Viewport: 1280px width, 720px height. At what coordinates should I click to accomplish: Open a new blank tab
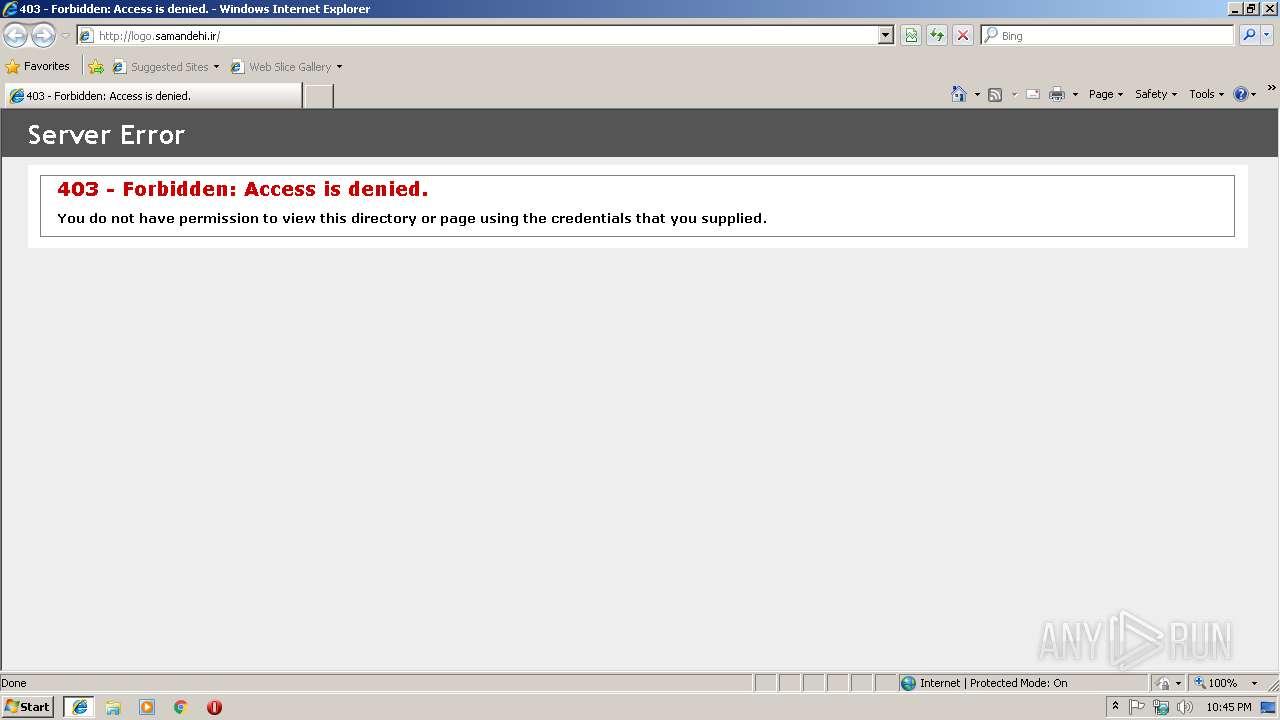pos(318,96)
